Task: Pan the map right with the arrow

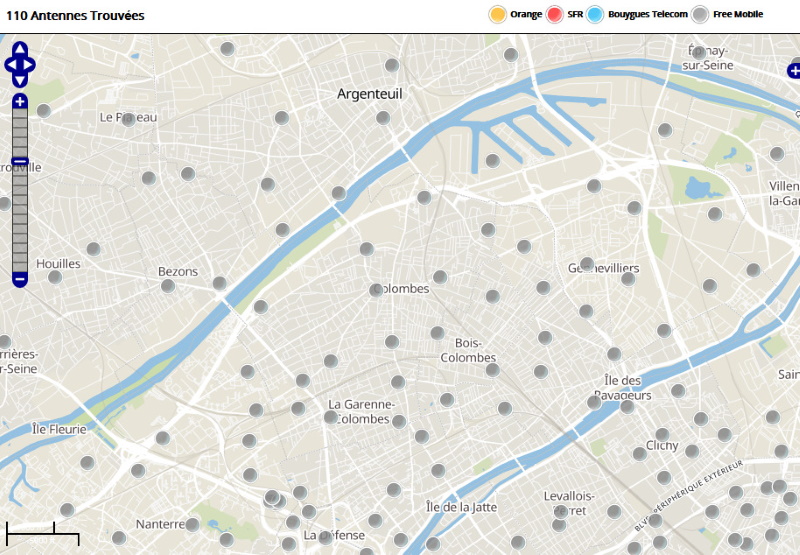Action: [30, 65]
